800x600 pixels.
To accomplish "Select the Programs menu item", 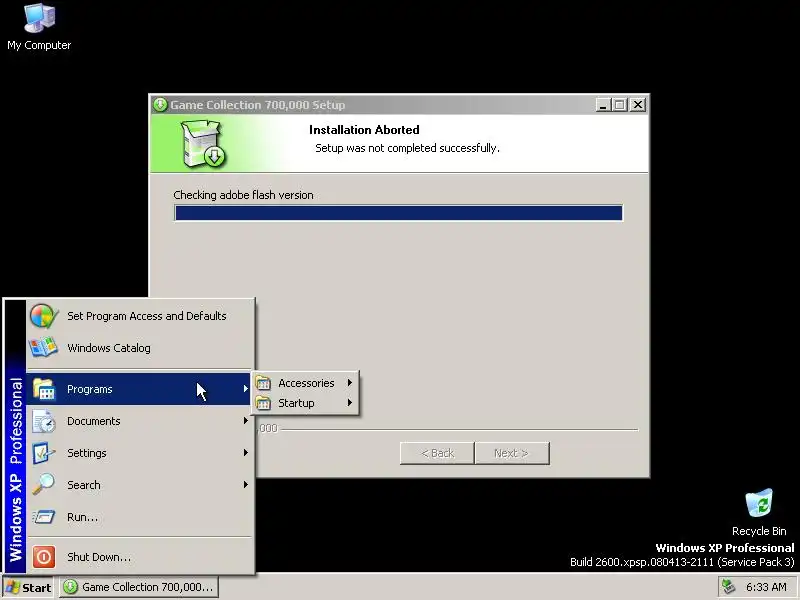I will pyautogui.click(x=139, y=389).
